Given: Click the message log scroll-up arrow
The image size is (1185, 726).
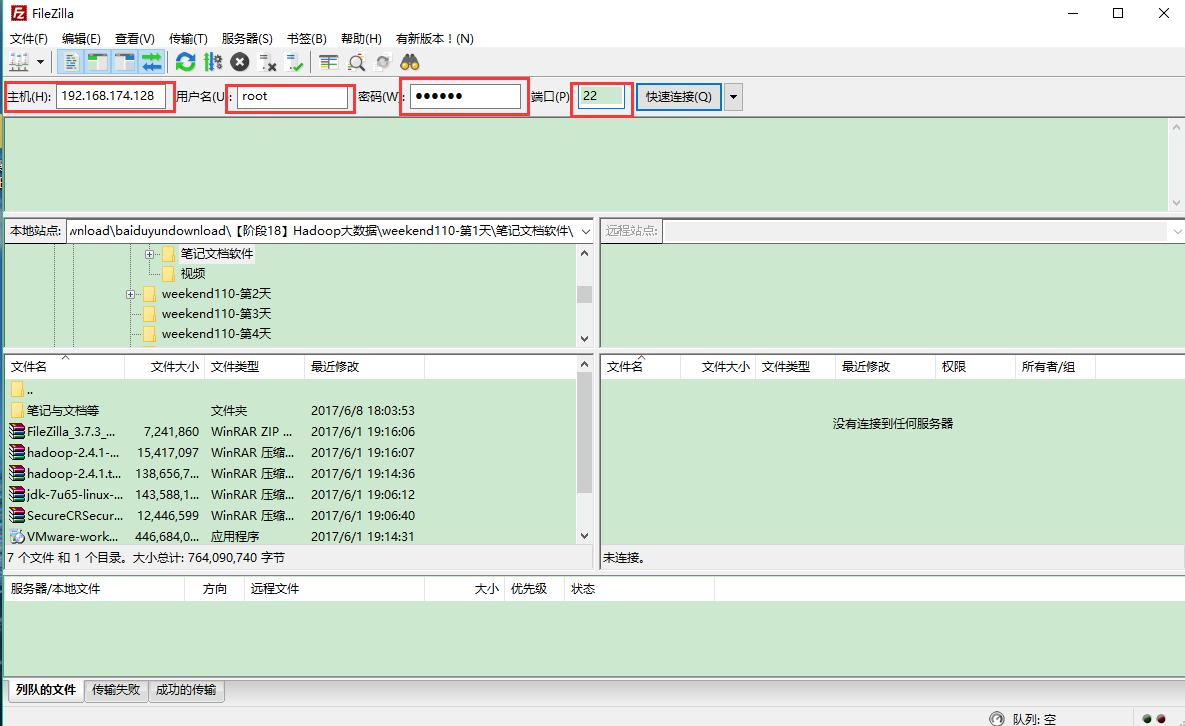Looking at the screenshot, I should pyautogui.click(x=1177, y=128).
